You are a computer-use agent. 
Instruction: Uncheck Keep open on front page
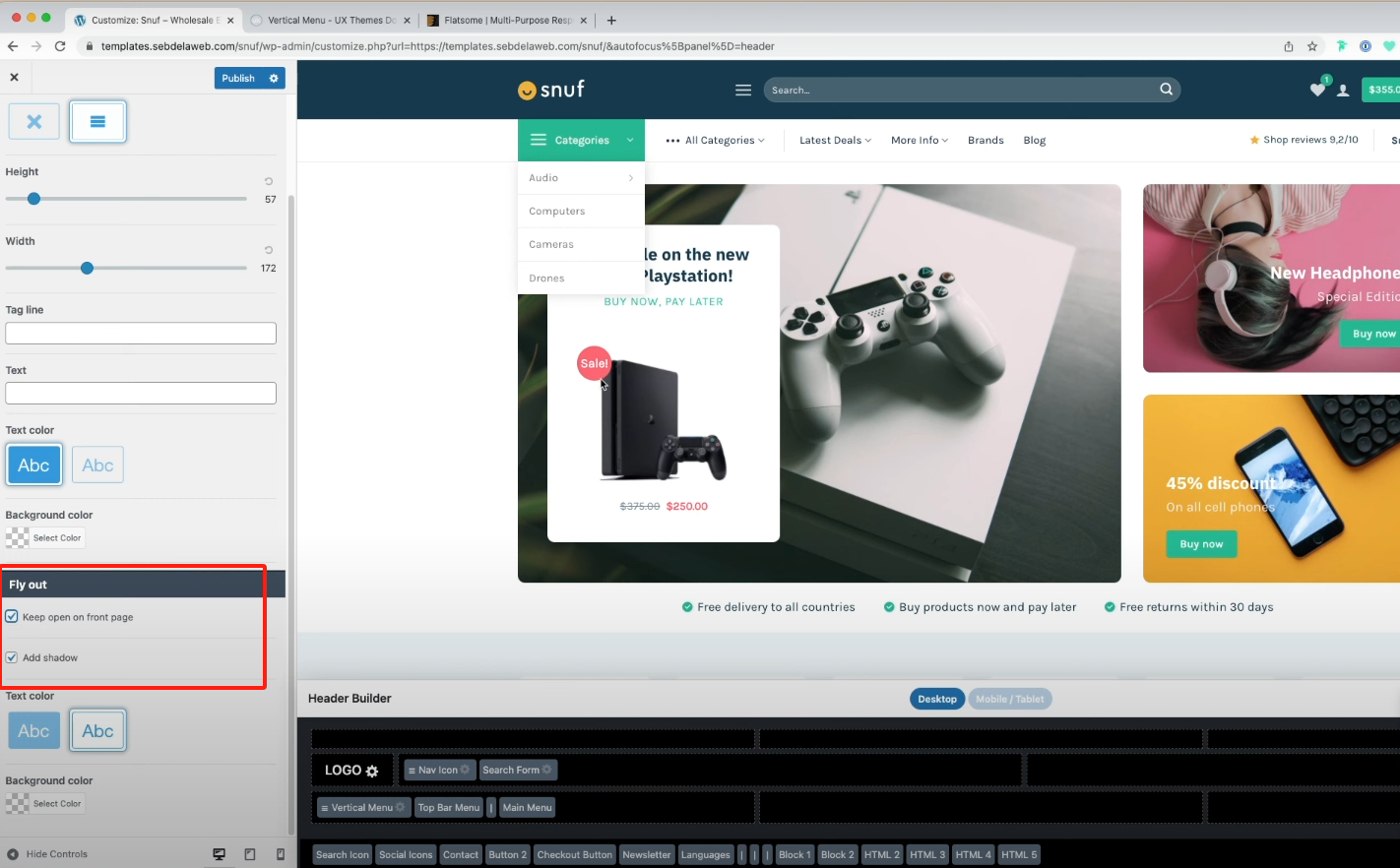point(12,617)
